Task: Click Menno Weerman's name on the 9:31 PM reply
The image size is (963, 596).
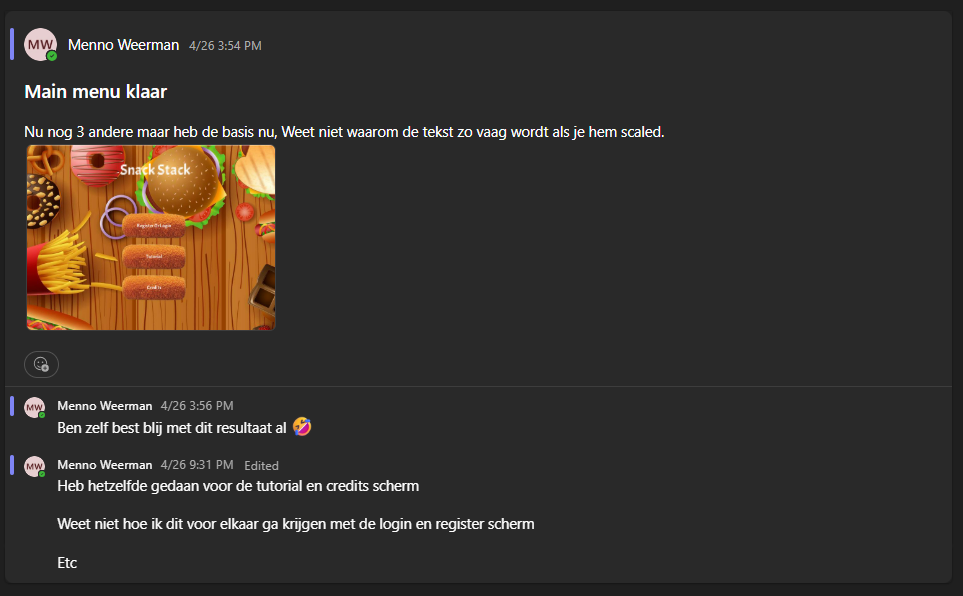Action: point(104,465)
